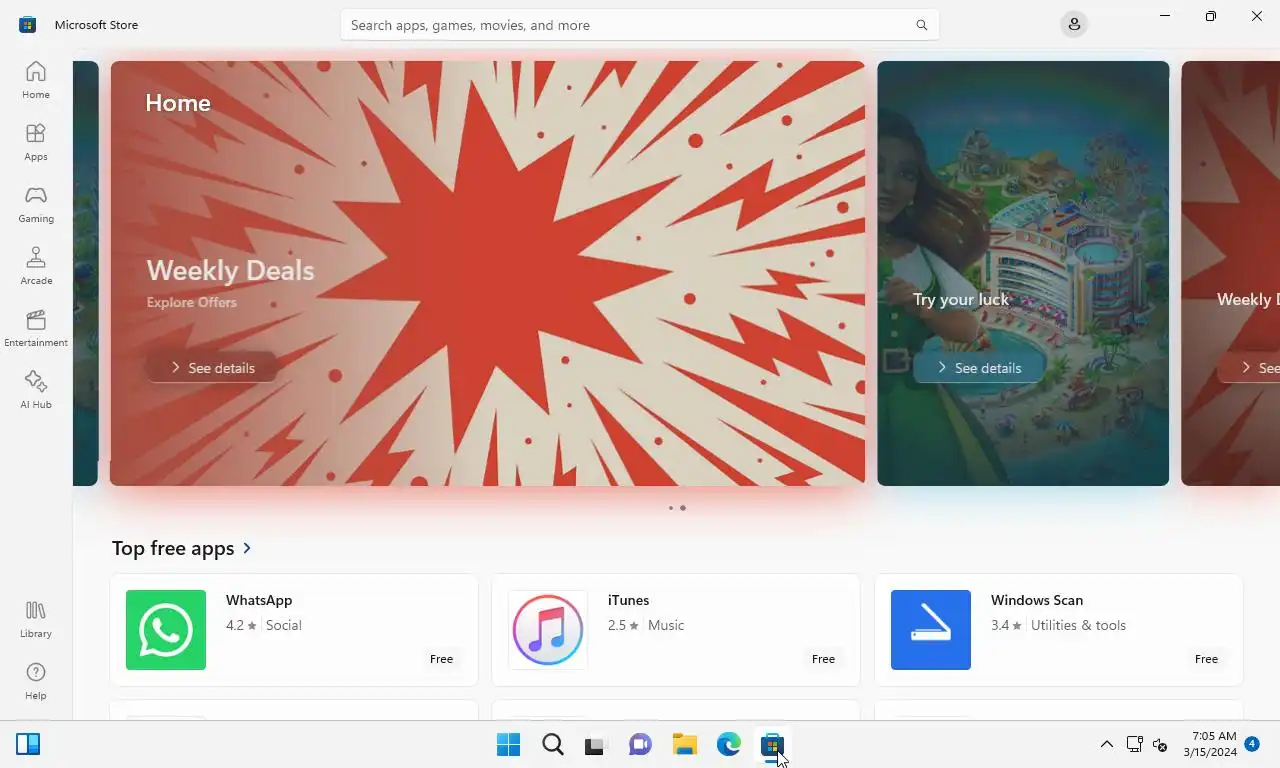Open the network status tray icon
Viewport: 1280px width, 768px height.
(1135, 744)
